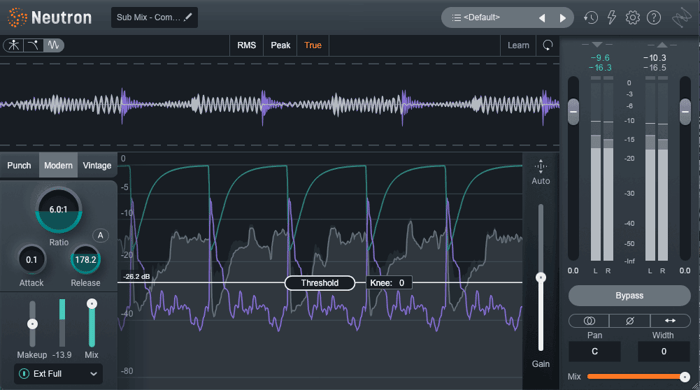Image resolution: width=700 pixels, height=390 pixels.
Task: Click the Ratio knob 6.0:1
Action: click(x=58, y=209)
